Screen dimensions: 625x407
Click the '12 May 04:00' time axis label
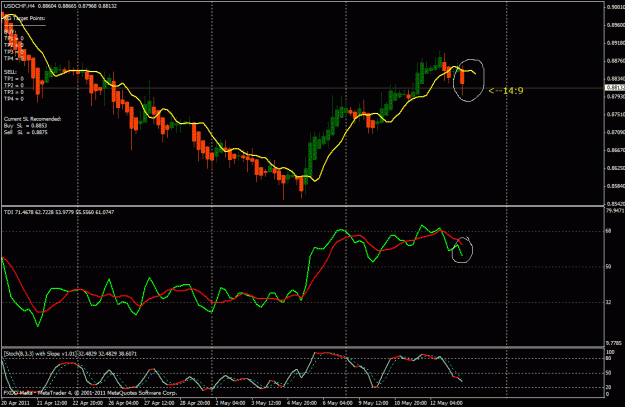[x=446, y=403]
